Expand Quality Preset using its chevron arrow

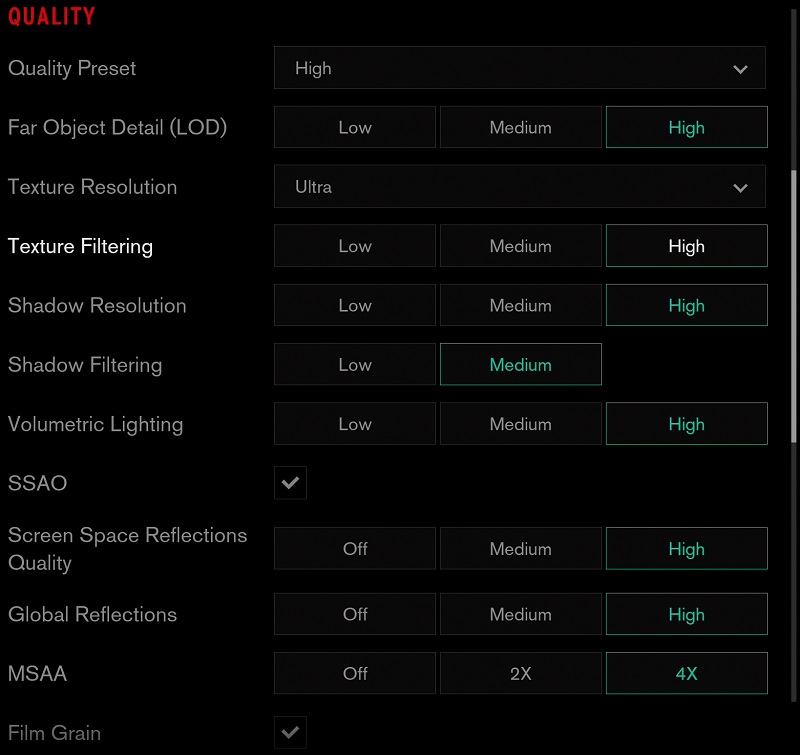point(740,68)
